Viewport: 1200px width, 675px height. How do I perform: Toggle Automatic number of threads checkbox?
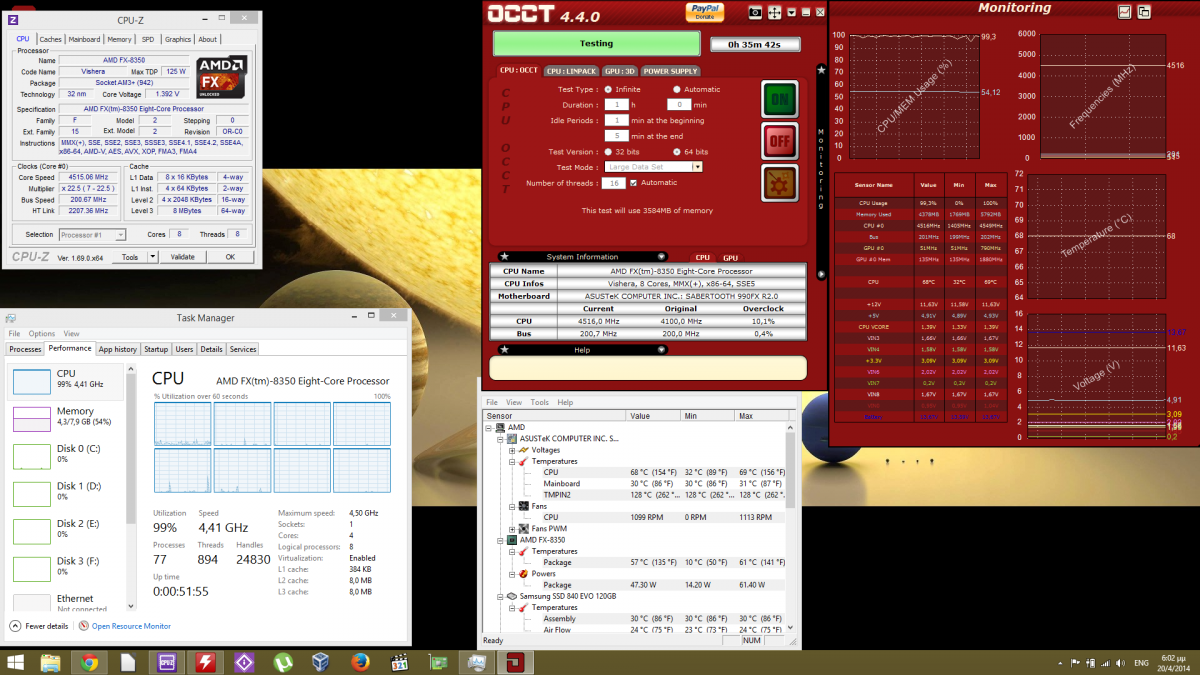633,182
